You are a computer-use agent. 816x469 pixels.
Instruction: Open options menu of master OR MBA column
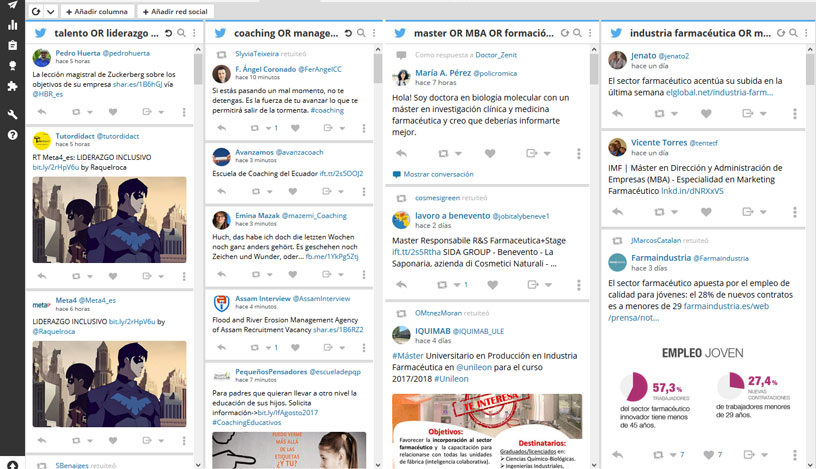click(590, 33)
